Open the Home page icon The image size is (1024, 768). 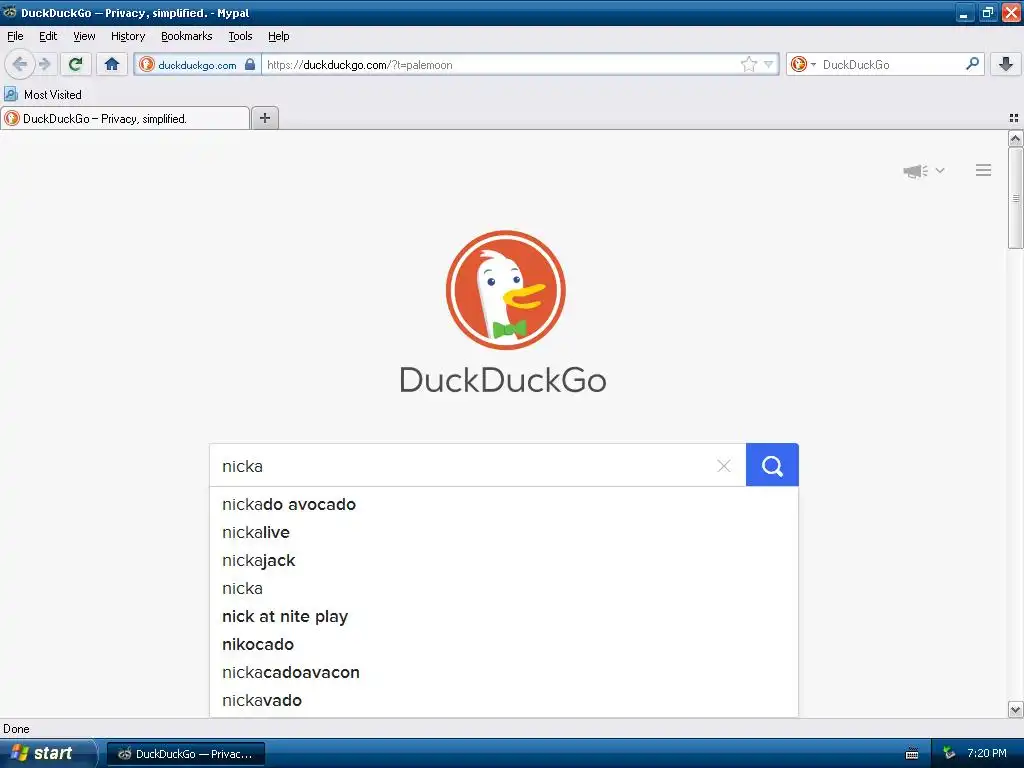112,64
